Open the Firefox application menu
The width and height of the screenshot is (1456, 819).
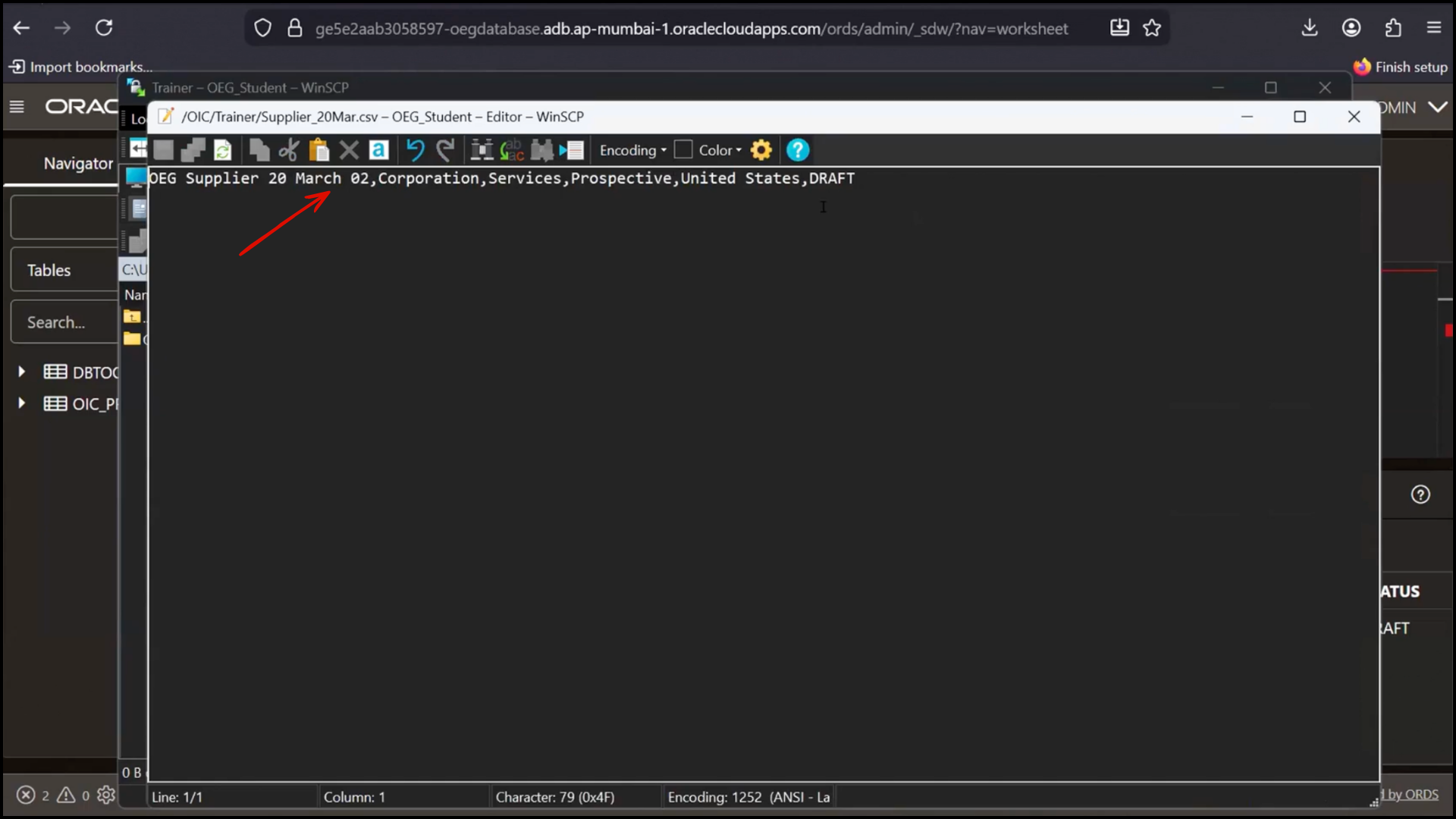(x=1434, y=28)
